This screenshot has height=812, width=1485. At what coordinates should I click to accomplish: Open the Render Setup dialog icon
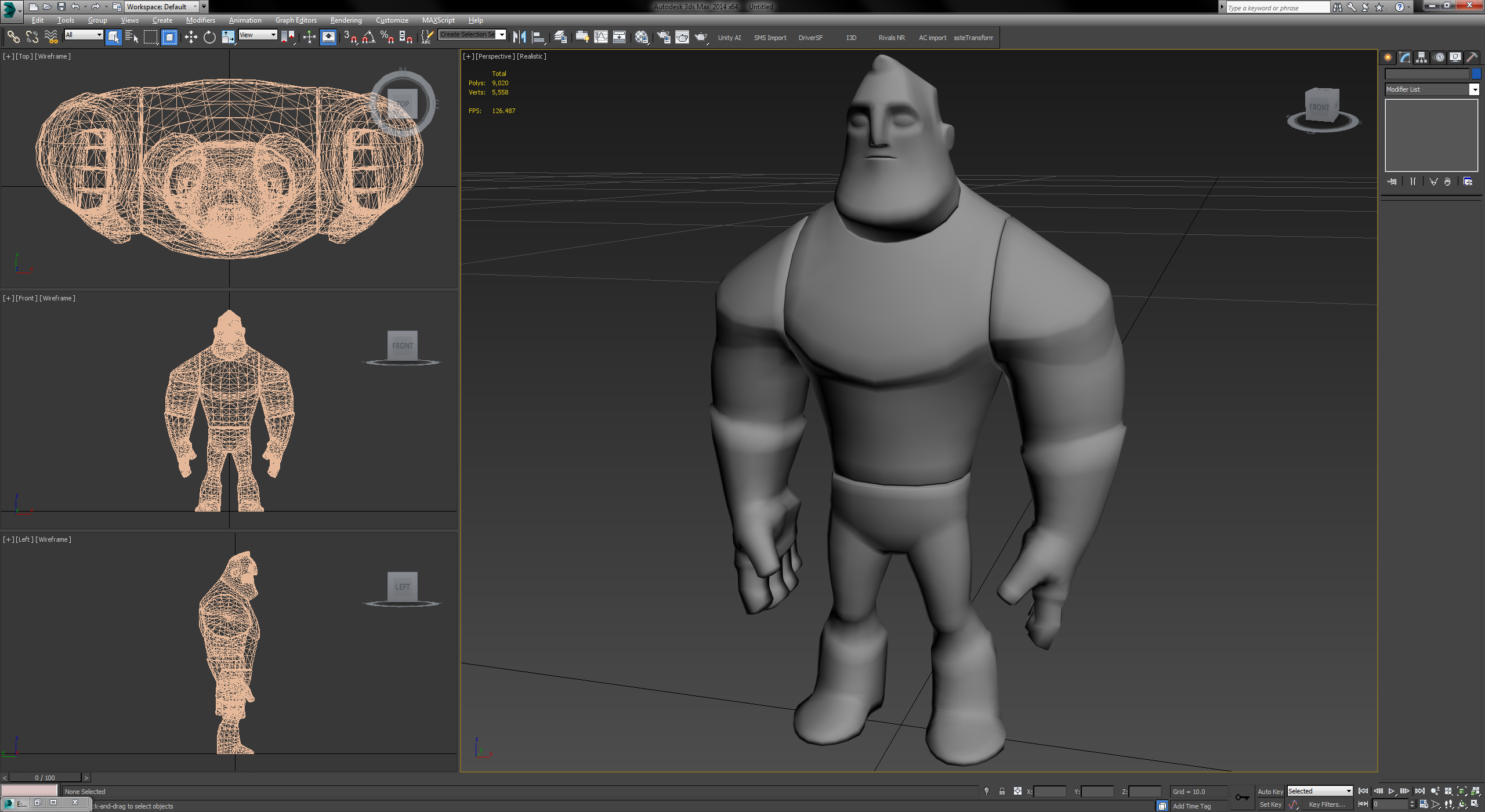[x=663, y=37]
